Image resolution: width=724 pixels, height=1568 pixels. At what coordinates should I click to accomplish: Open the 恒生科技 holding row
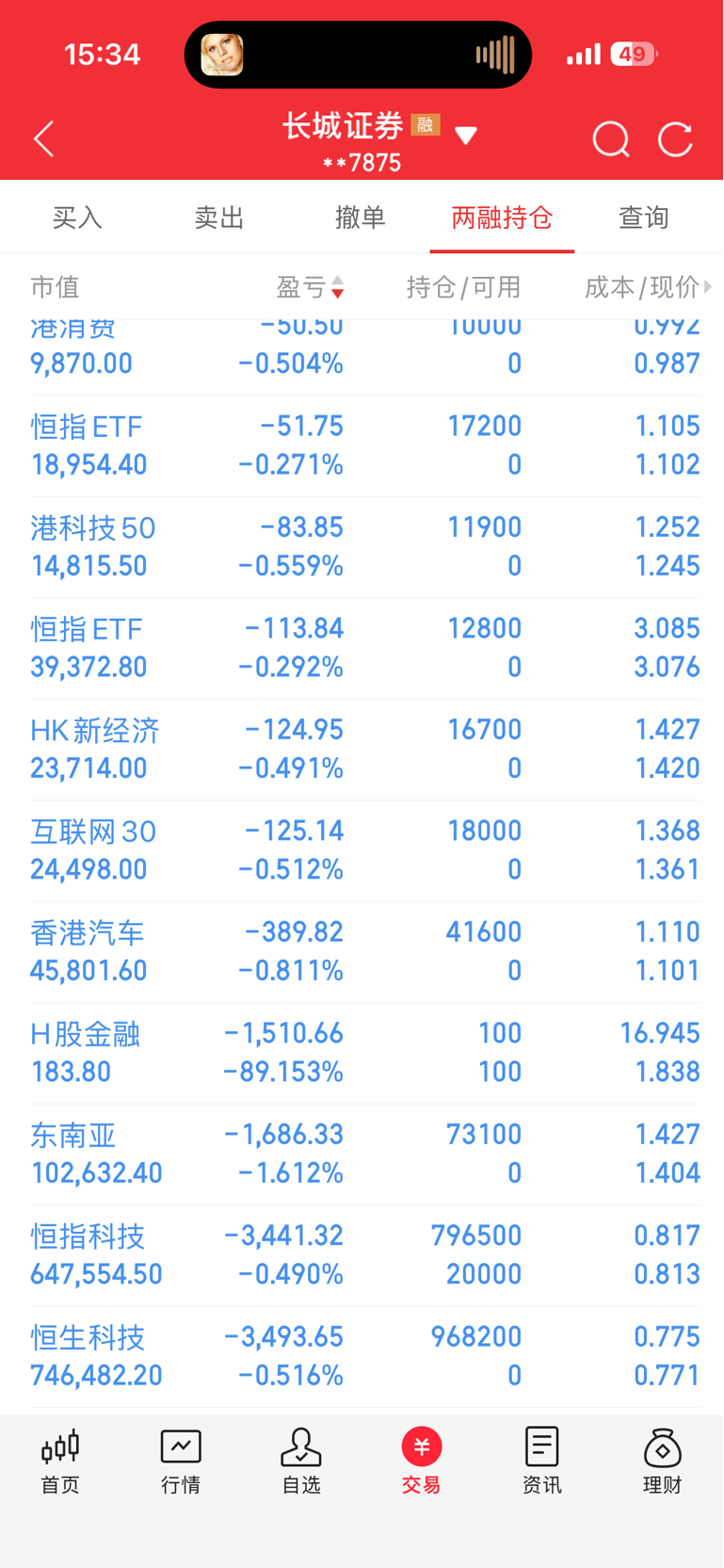[365, 1356]
